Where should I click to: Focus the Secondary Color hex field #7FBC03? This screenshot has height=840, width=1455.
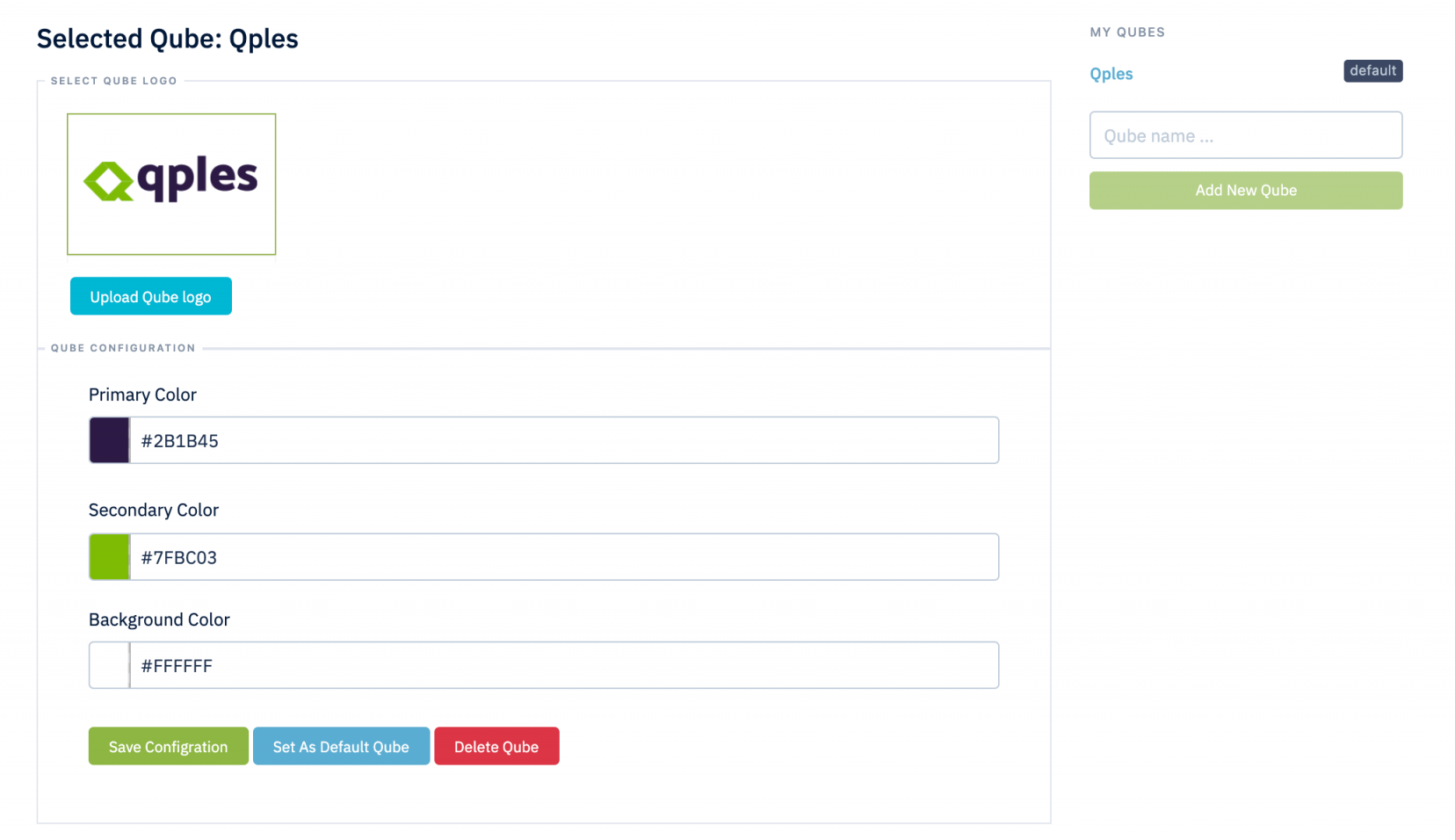point(564,557)
